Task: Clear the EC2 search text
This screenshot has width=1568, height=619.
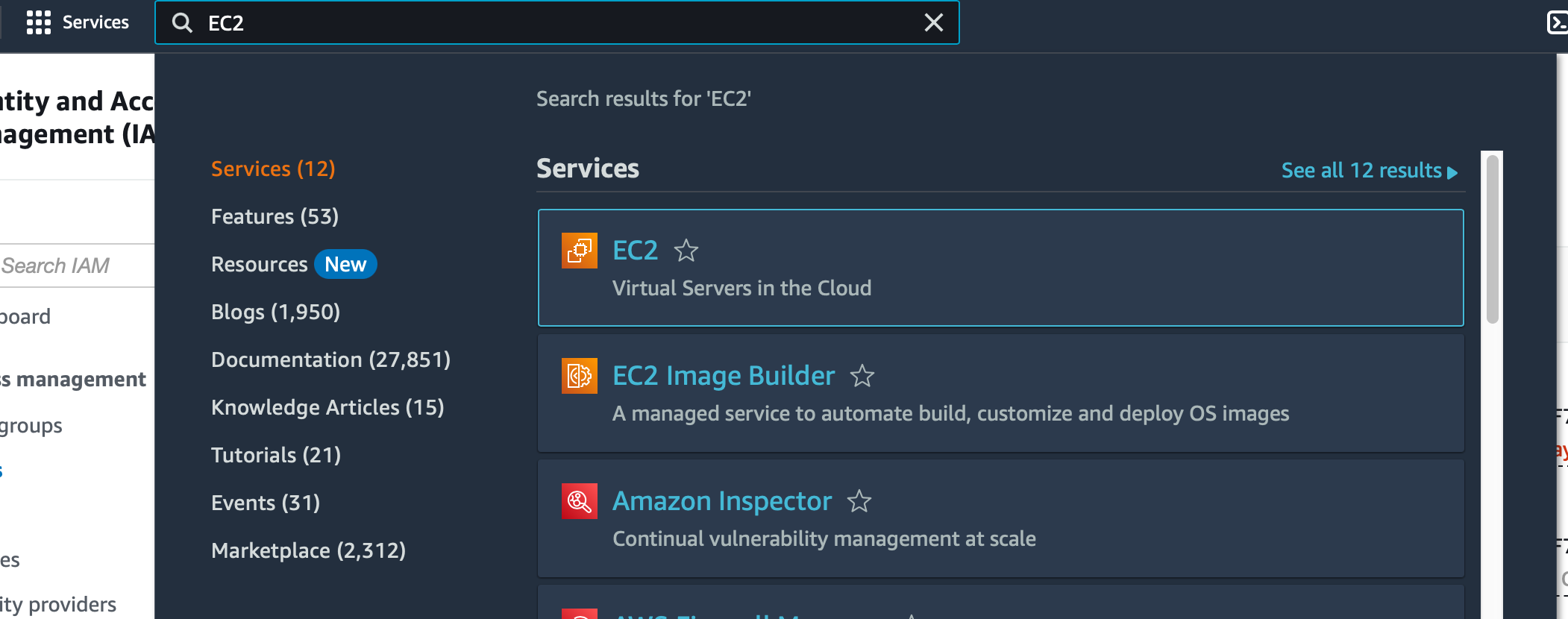Action: [934, 22]
